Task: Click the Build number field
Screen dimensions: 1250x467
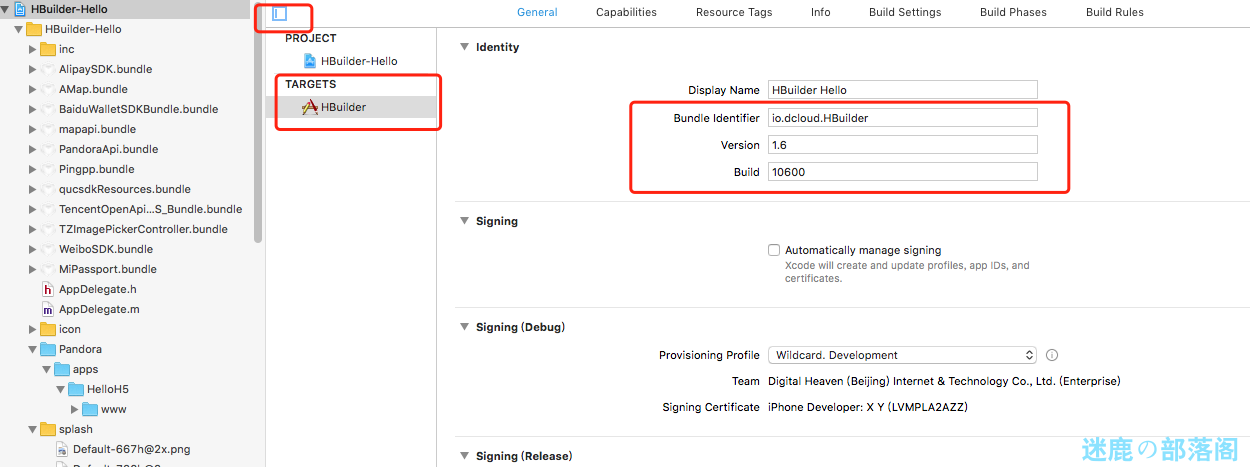Action: pyautogui.click(x=903, y=172)
